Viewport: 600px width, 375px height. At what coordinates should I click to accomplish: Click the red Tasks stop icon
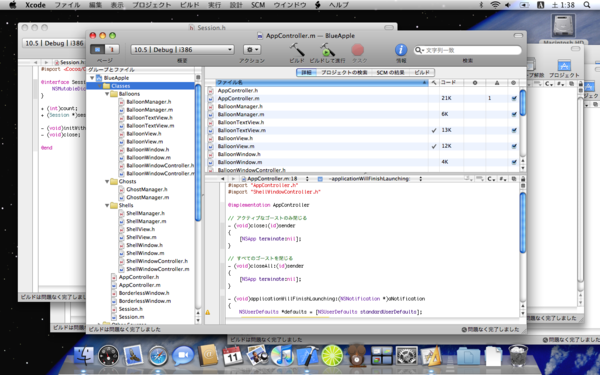tap(358, 50)
